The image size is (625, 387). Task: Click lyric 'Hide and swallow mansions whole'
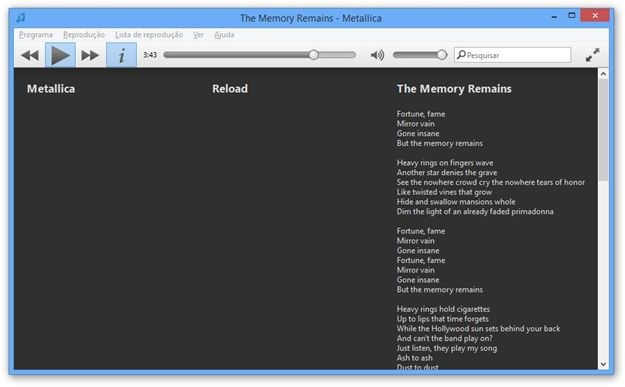point(456,202)
